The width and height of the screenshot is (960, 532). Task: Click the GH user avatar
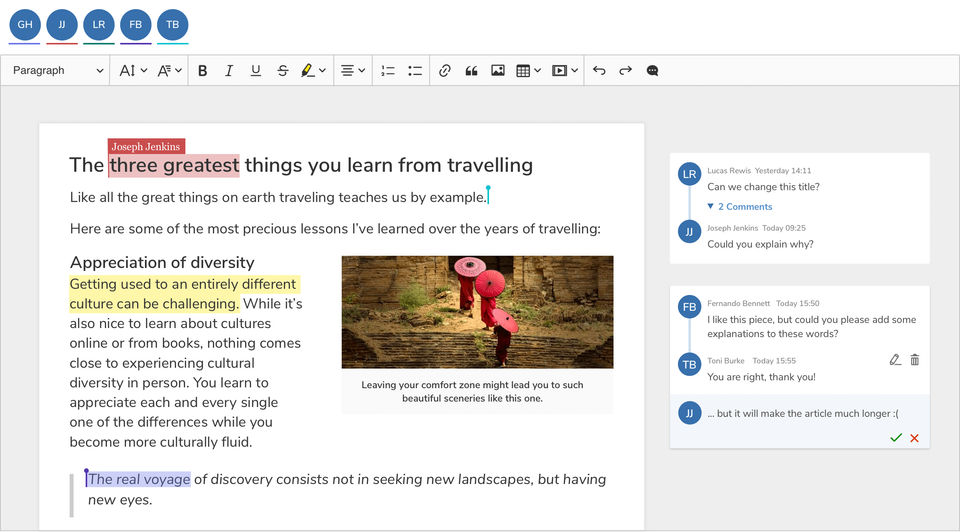25,24
